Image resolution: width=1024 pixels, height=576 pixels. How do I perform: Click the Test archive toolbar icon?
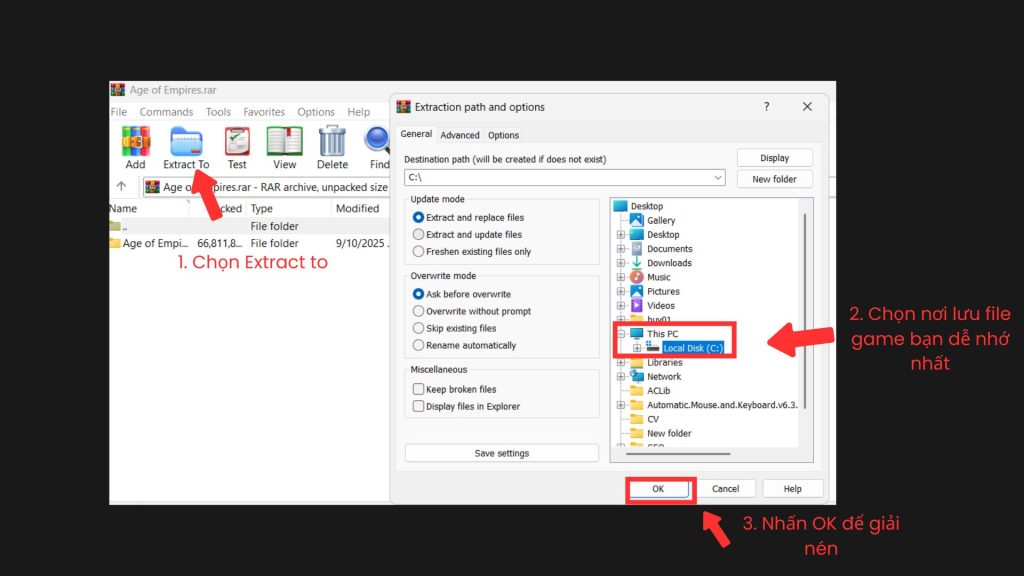[x=237, y=142]
